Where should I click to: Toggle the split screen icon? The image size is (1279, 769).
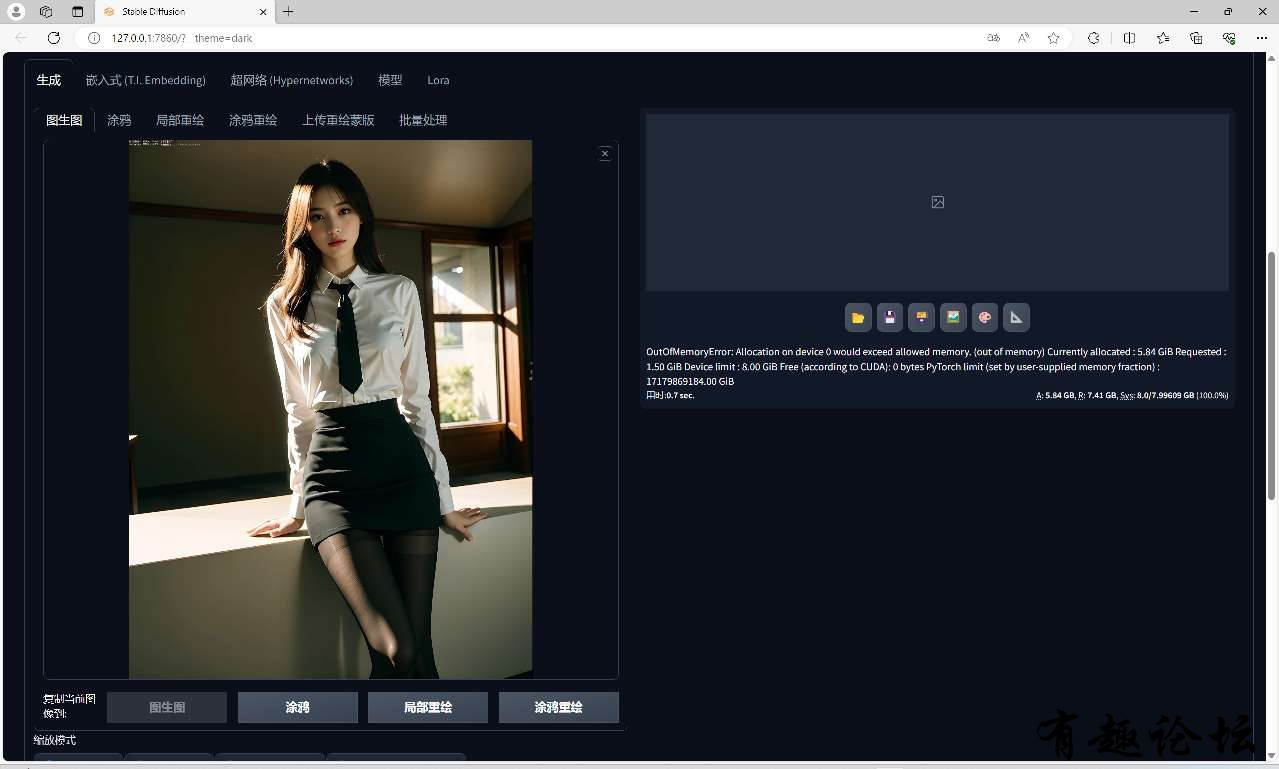pos(1129,38)
